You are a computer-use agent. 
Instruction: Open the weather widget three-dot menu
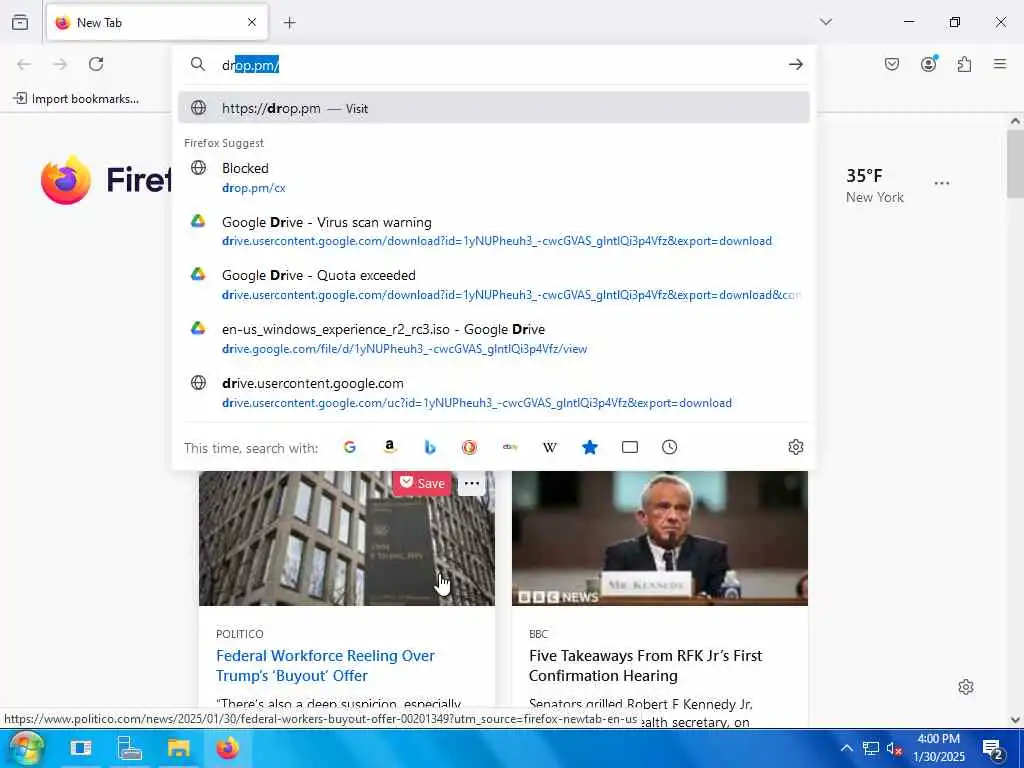(942, 184)
